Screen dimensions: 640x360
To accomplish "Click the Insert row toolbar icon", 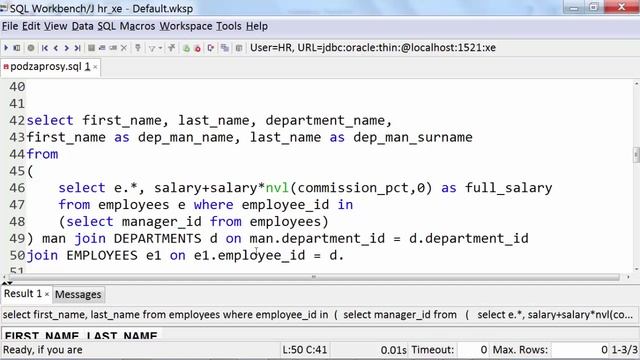I will pyautogui.click(x=102, y=48).
